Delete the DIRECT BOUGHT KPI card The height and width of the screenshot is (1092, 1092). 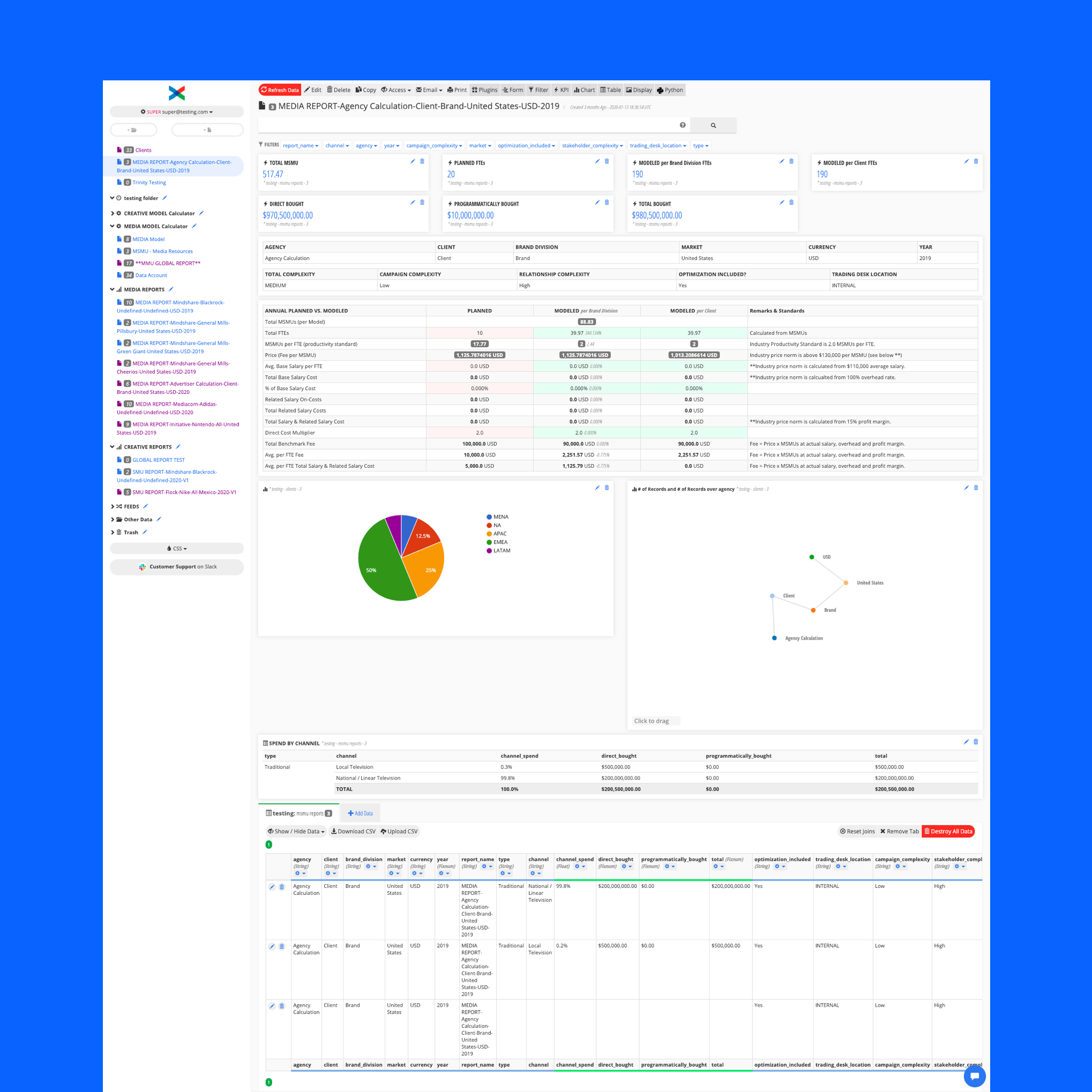coord(422,203)
